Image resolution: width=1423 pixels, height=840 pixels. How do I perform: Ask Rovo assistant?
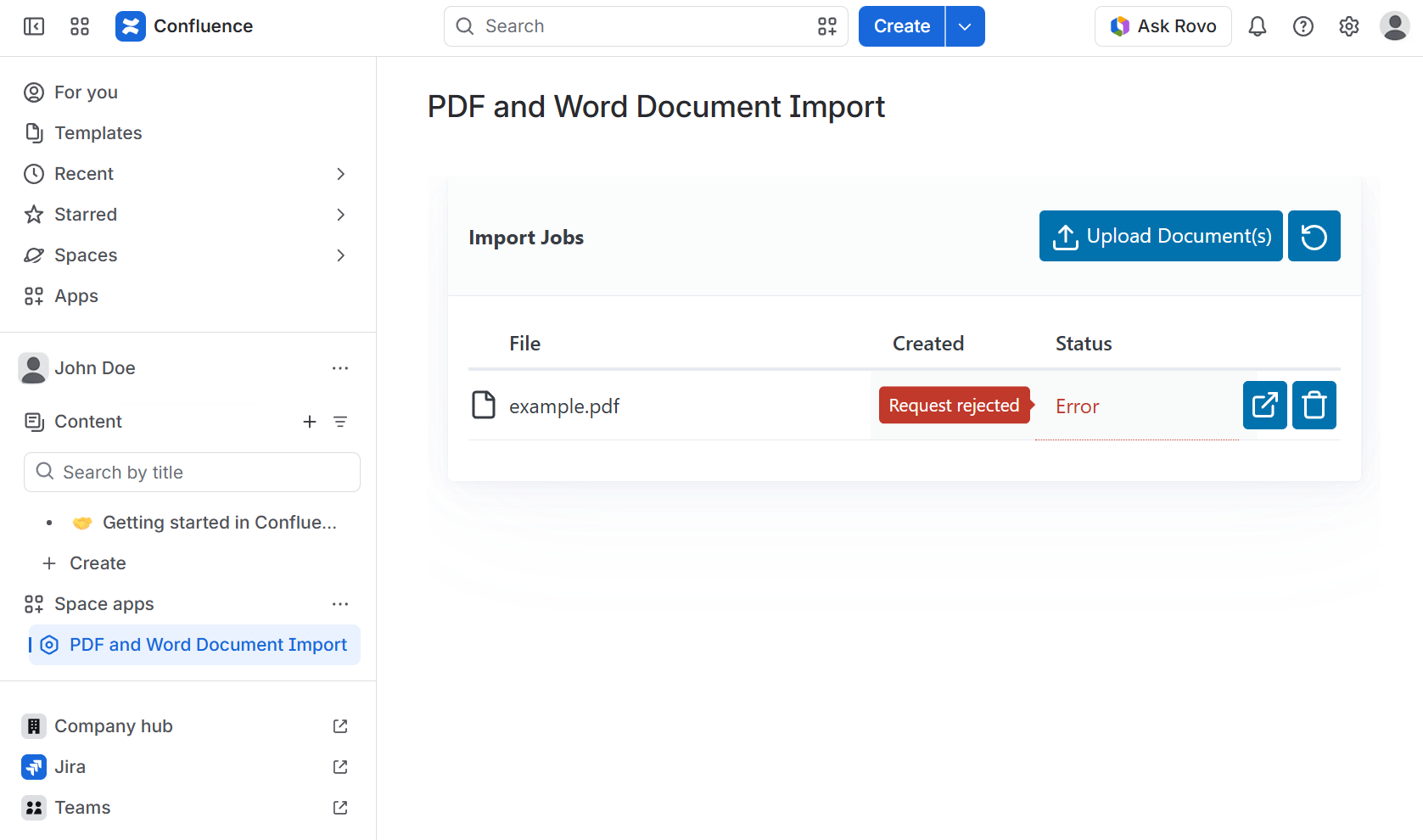point(1163,26)
